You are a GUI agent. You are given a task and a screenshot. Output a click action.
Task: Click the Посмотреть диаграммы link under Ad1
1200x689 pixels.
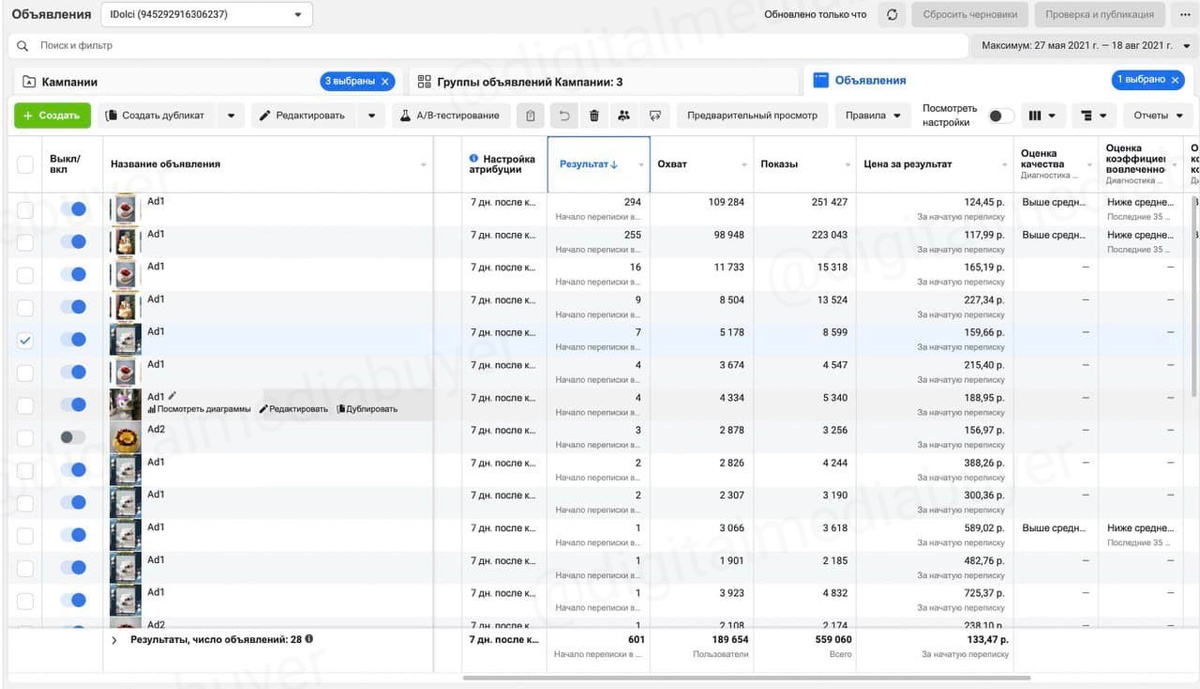pos(199,409)
